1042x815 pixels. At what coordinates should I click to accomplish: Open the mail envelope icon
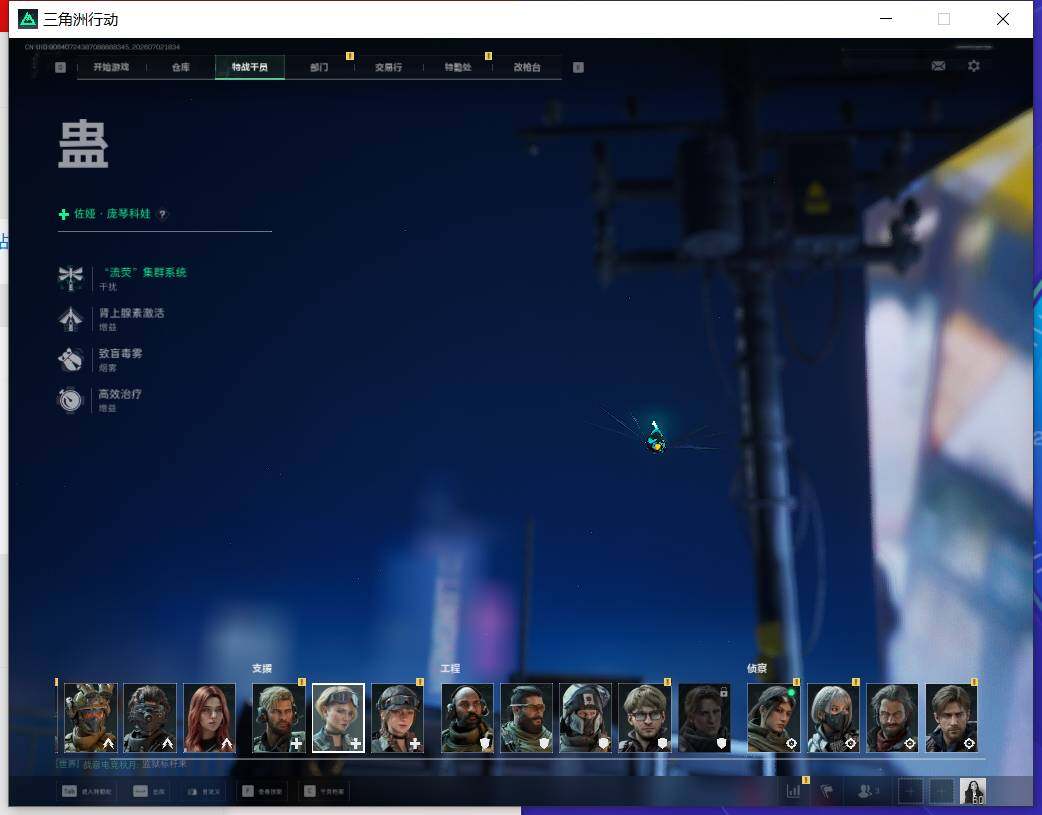pos(938,66)
